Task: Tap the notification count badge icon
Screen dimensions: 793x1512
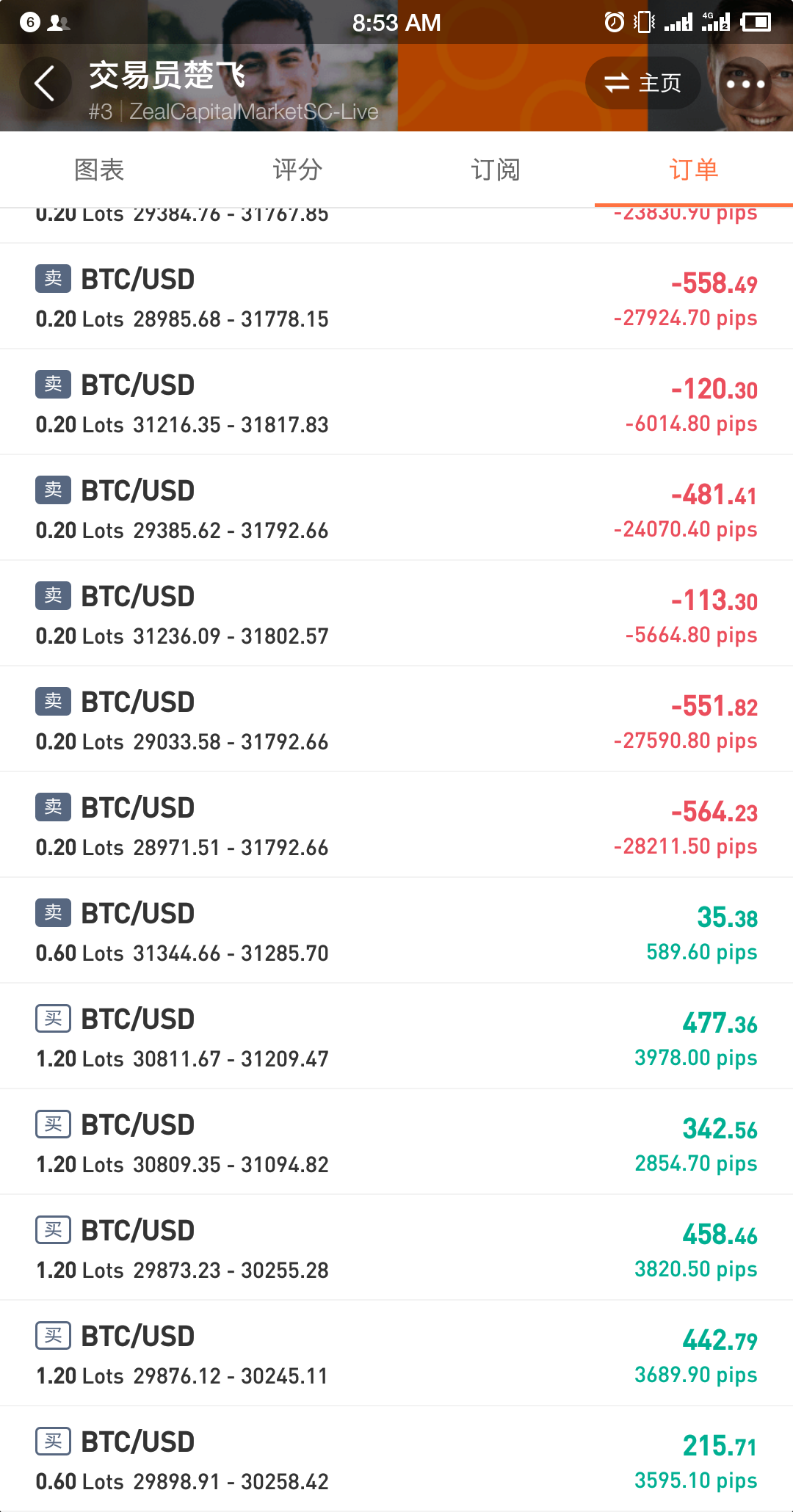Action: (x=29, y=22)
